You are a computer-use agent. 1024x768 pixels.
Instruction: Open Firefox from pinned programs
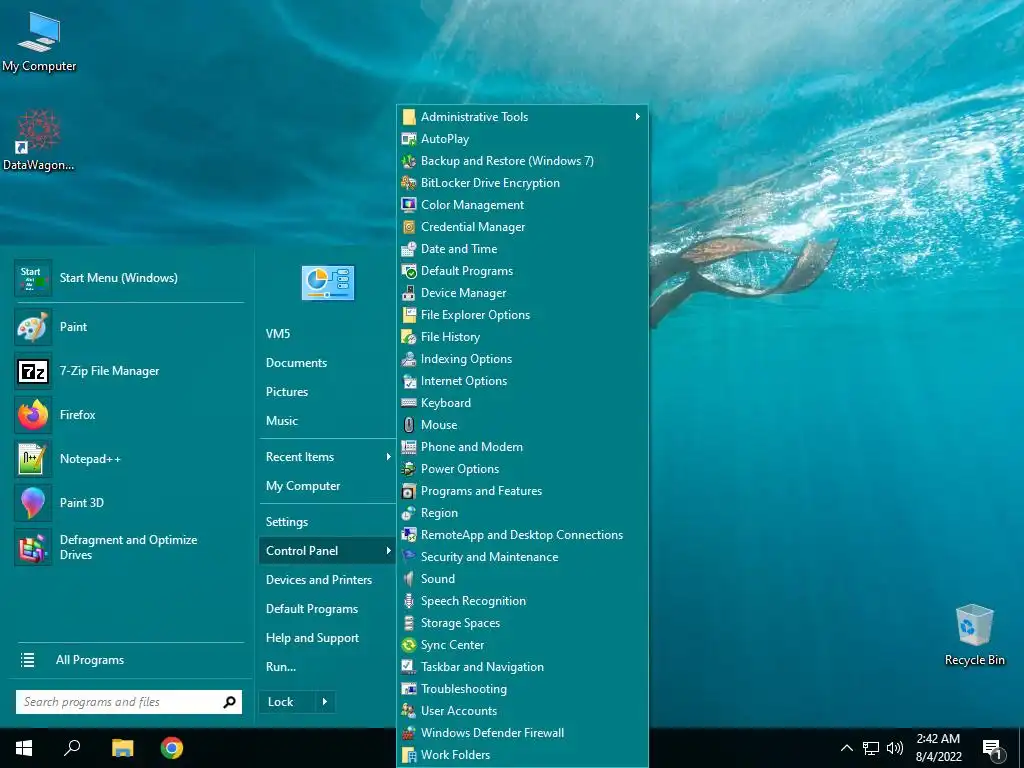[129, 415]
